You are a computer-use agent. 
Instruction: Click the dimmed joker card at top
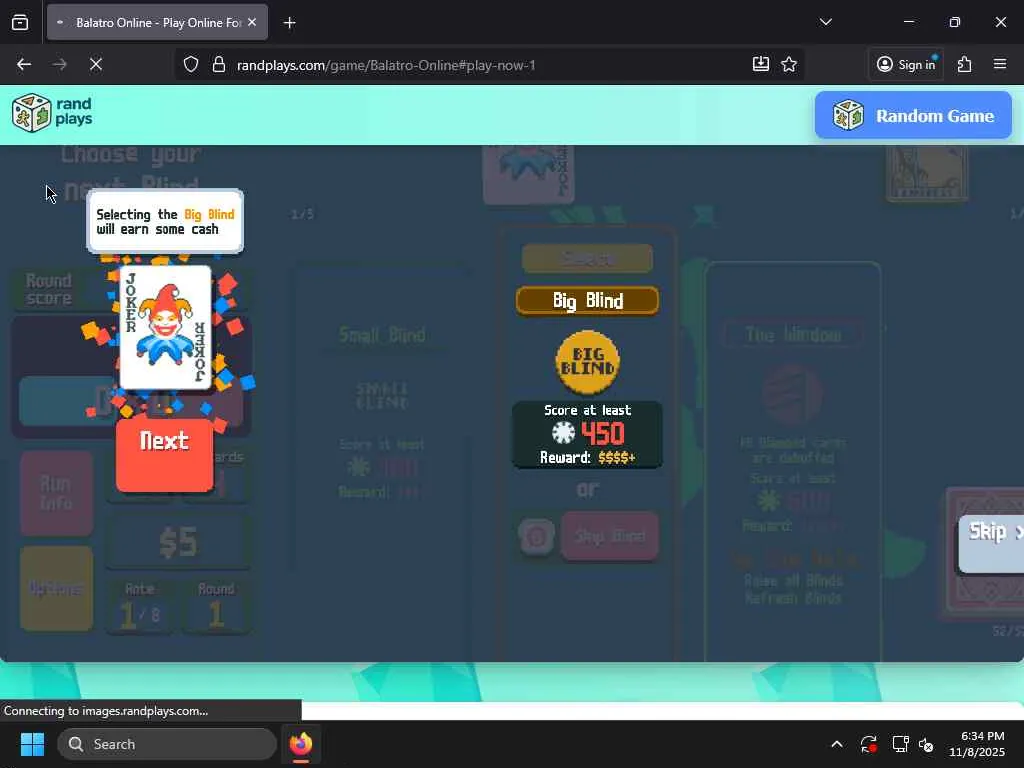[x=528, y=174]
